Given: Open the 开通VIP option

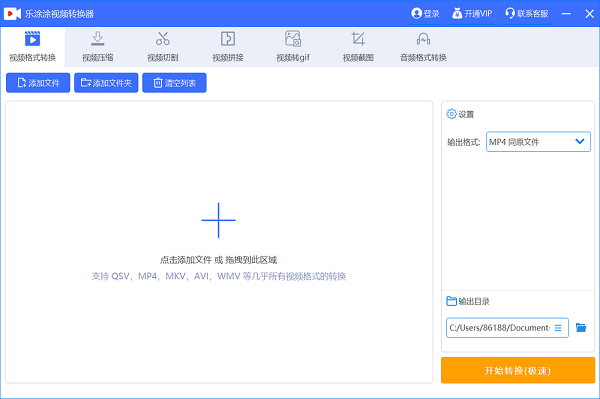Looking at the screenshot, I should click(472, 14).
